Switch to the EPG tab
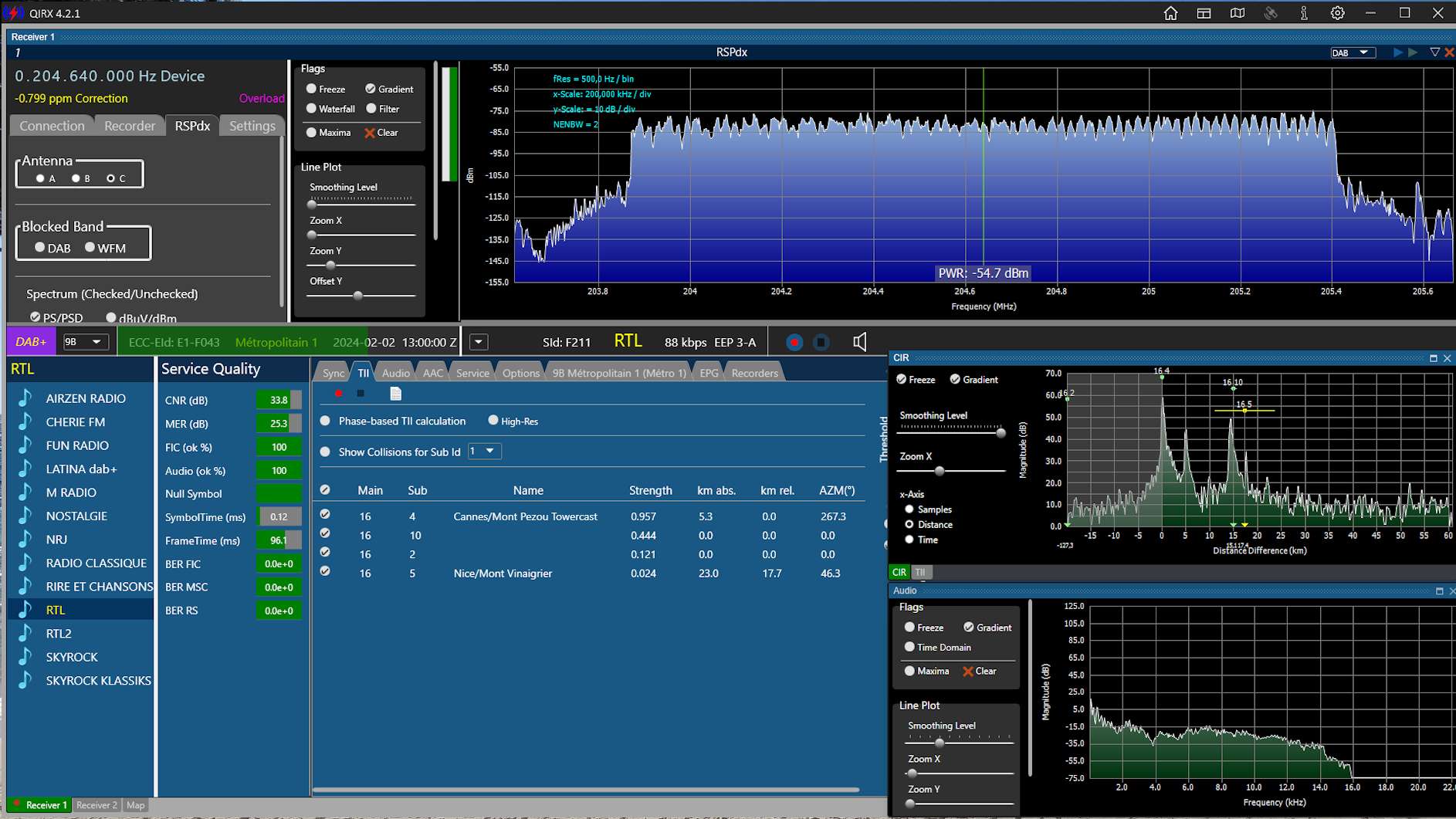This screenshot has width=1456, height=819. 709,373
